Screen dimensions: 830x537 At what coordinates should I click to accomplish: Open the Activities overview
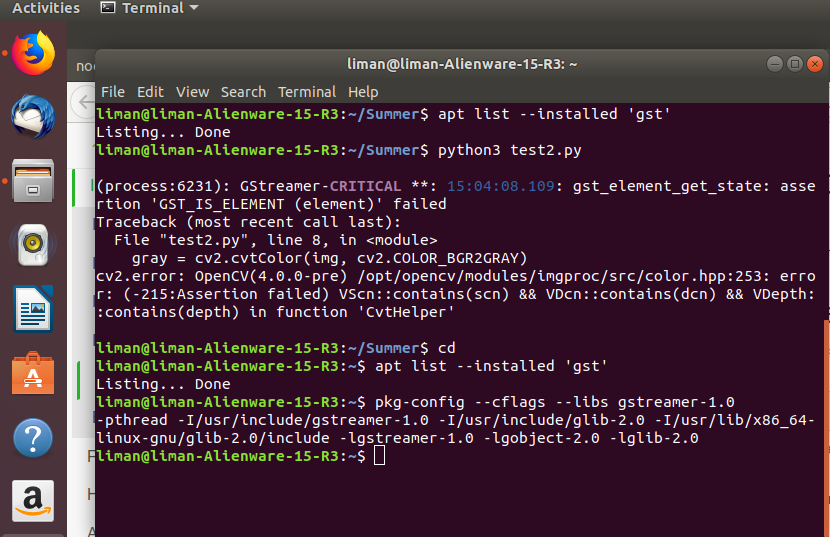(x=46, y=8)
